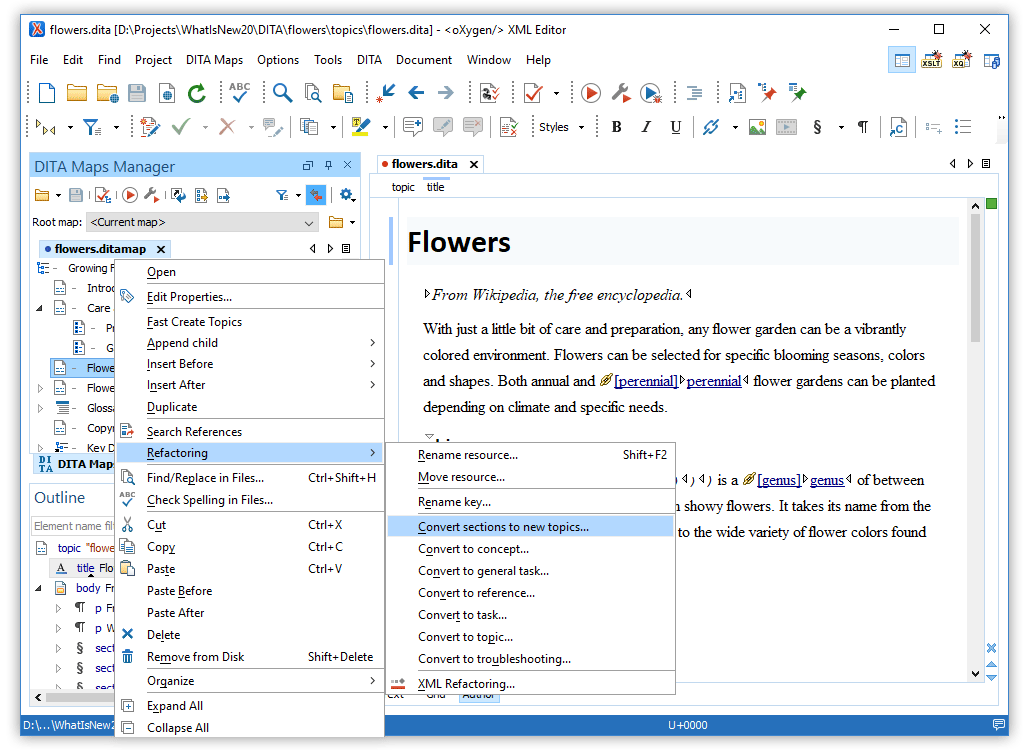This screenshot has height=750, width=1030.
Task: Expand the Organize submenu
Action: tap(250, 681)
